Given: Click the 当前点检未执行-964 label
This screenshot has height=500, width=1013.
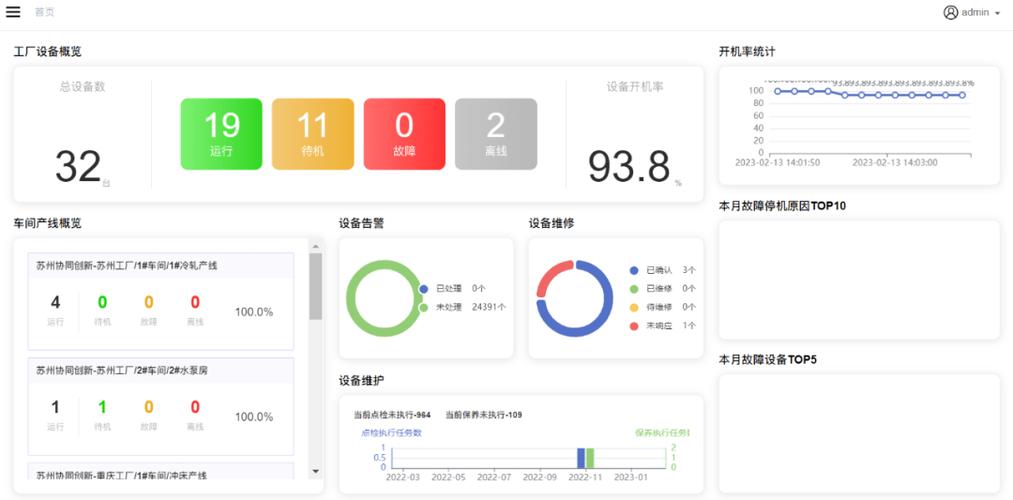Looking at the screenshot, I should [392, 415].
